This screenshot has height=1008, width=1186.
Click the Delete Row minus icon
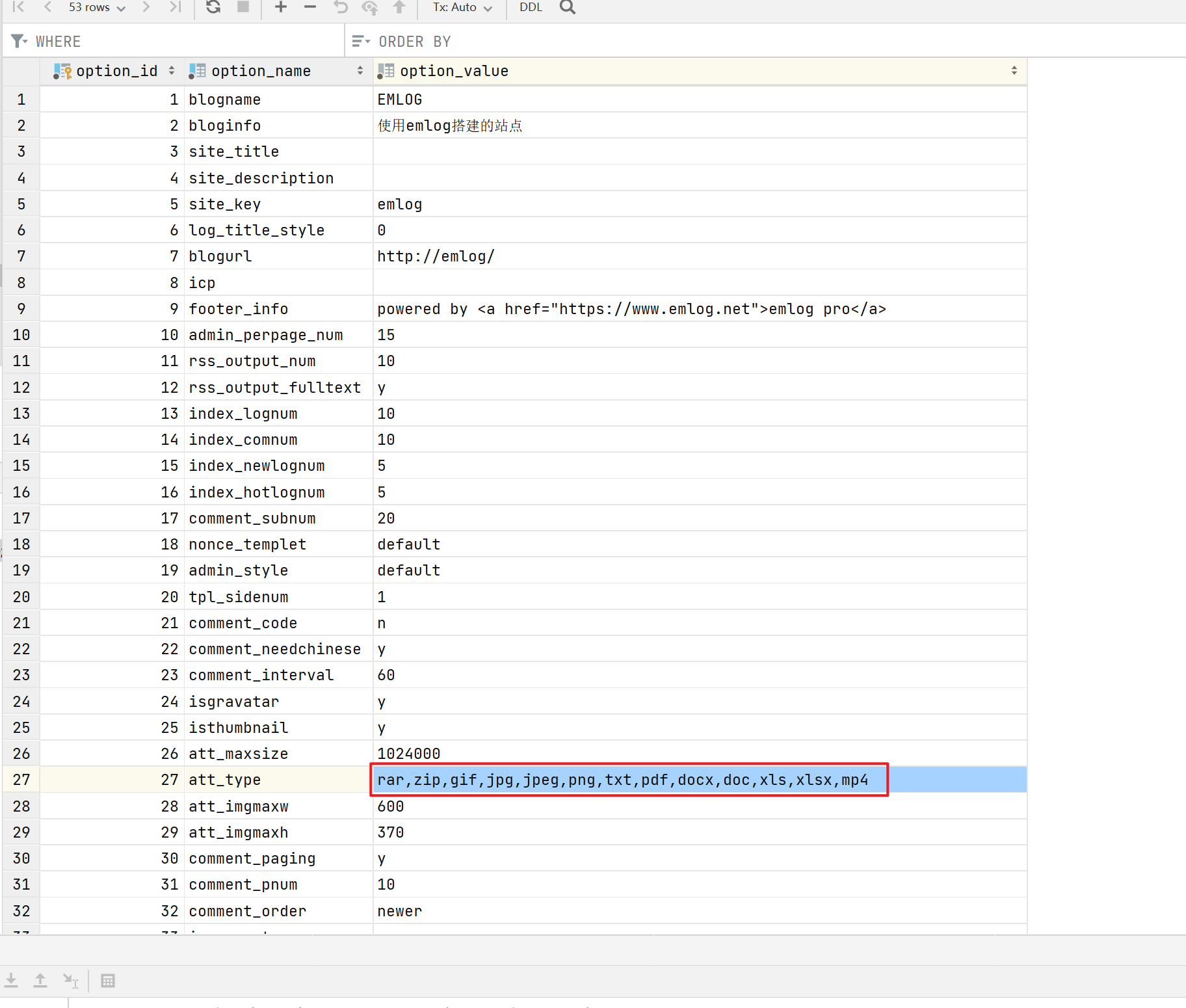click(x=310, y=7)
